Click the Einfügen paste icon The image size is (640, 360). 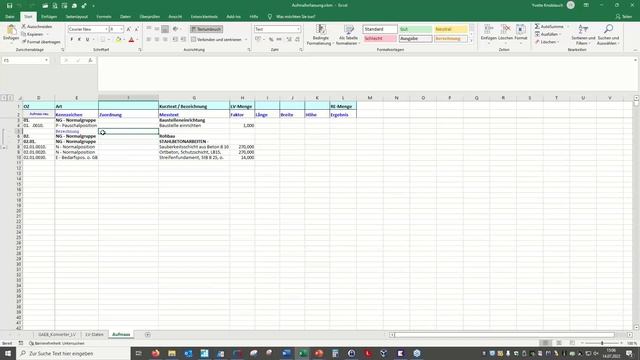click(11, 30)
